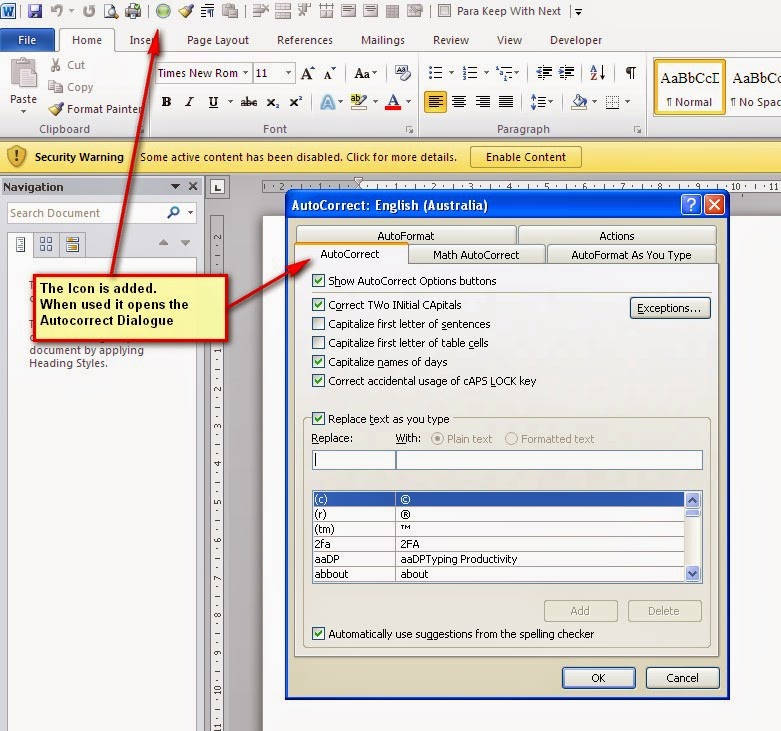The image size is (781, 731).
Task: Click text highlight color button
Action: click(359, 102)
